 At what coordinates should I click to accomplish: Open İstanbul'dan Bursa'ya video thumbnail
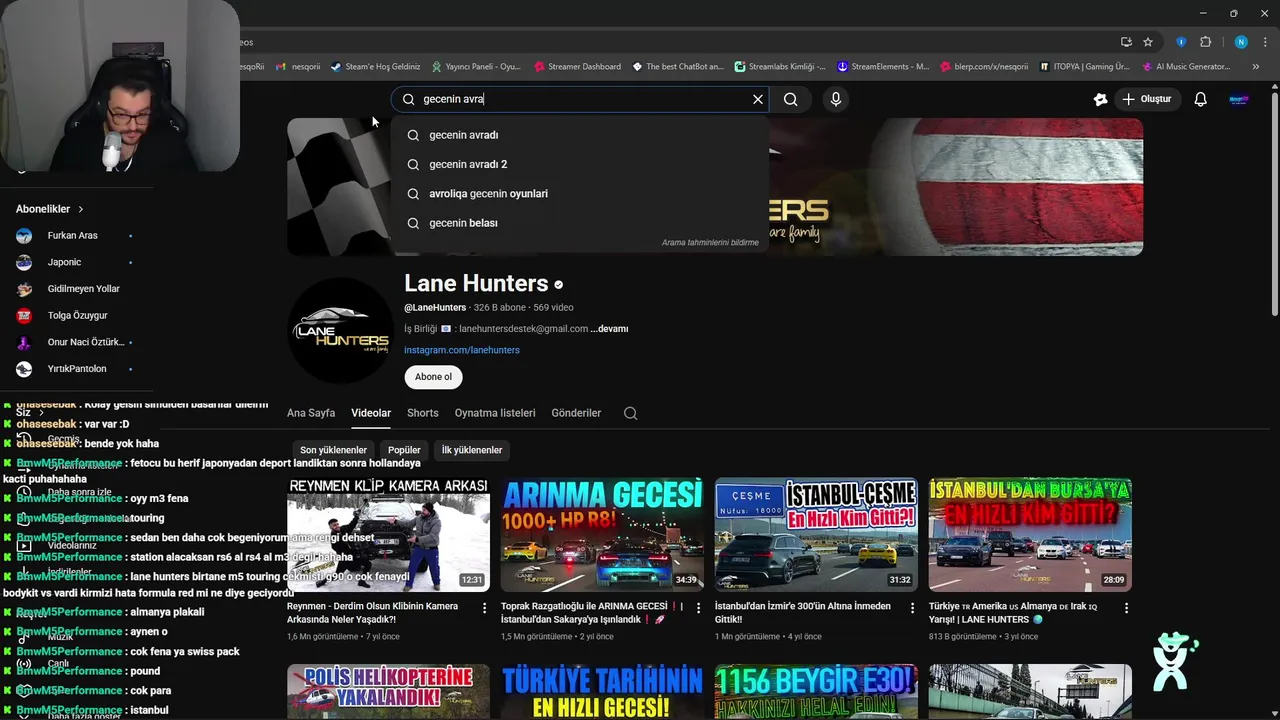(x=1030, y=534)
